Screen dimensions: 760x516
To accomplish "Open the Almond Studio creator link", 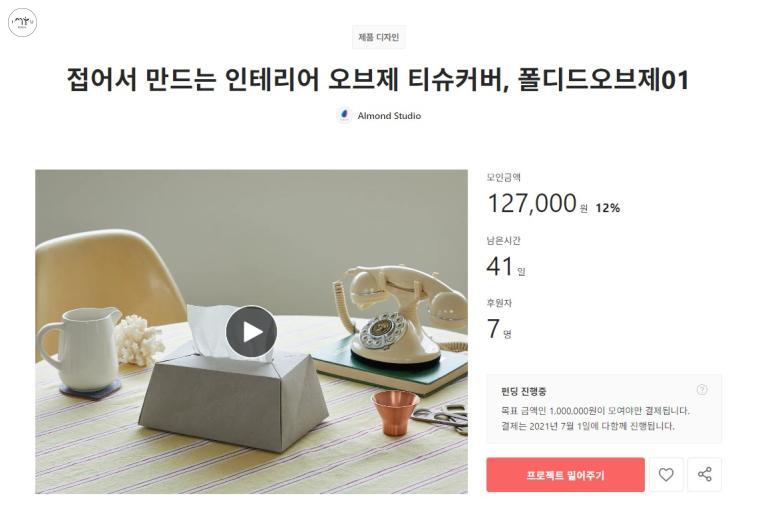I will click(x=389, y=116).
